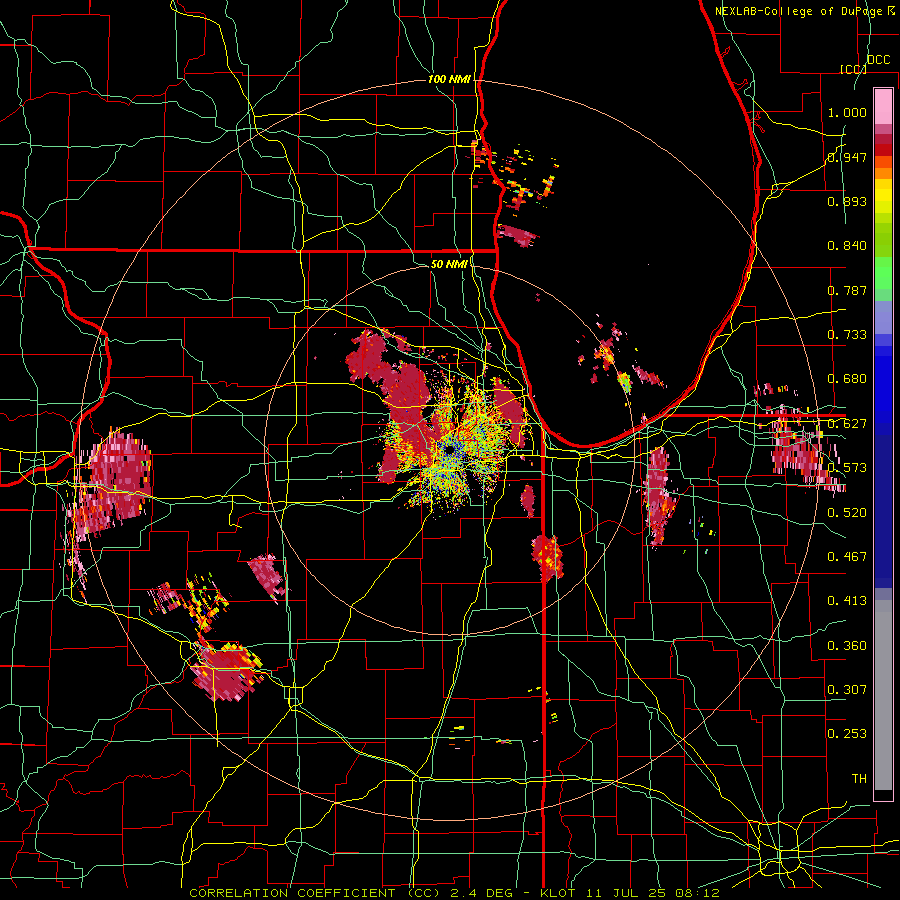Select the 0.253 scale value

click(x=847, y=734)
